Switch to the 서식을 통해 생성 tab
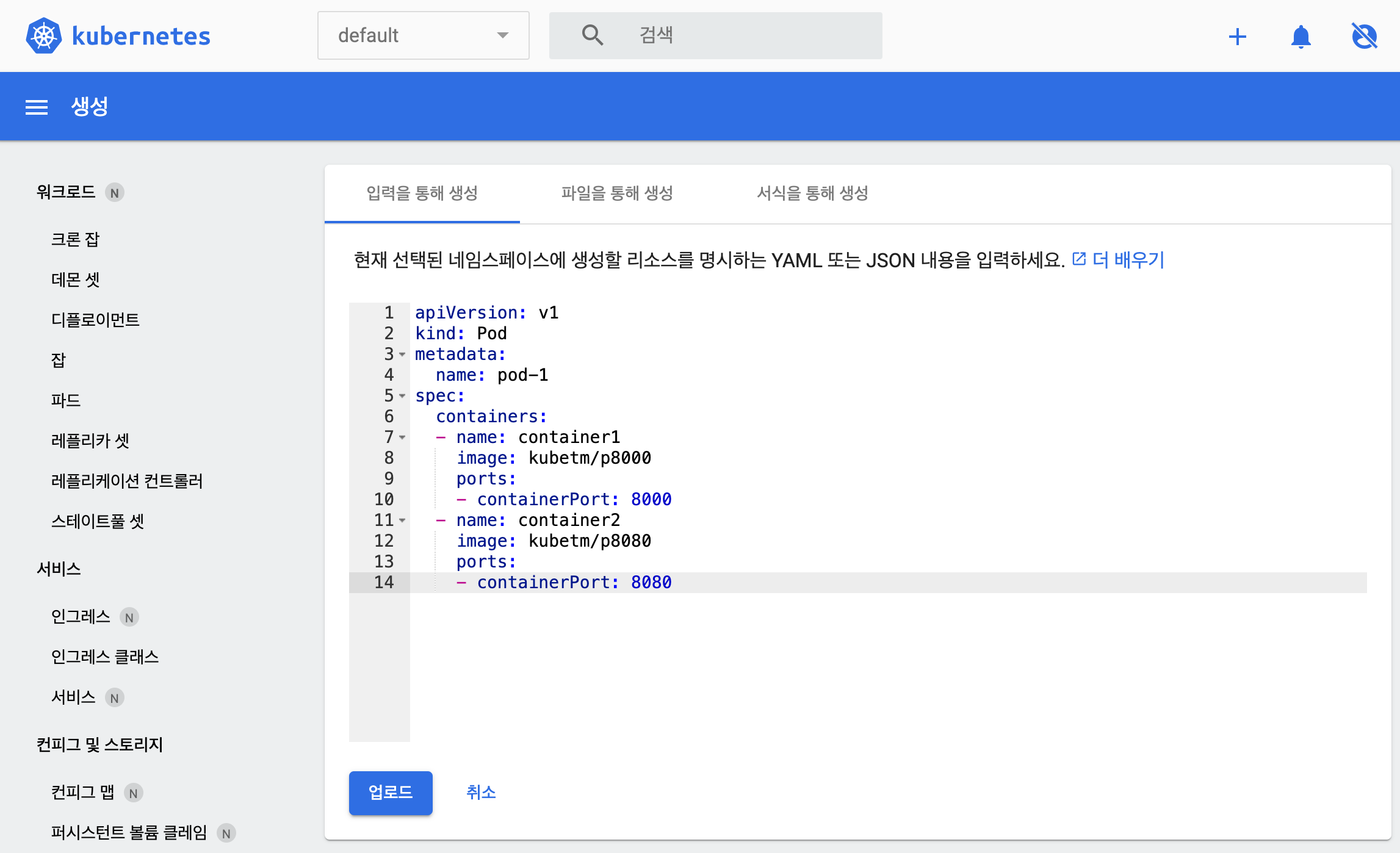1400x853 pixels. pos(812,193)
